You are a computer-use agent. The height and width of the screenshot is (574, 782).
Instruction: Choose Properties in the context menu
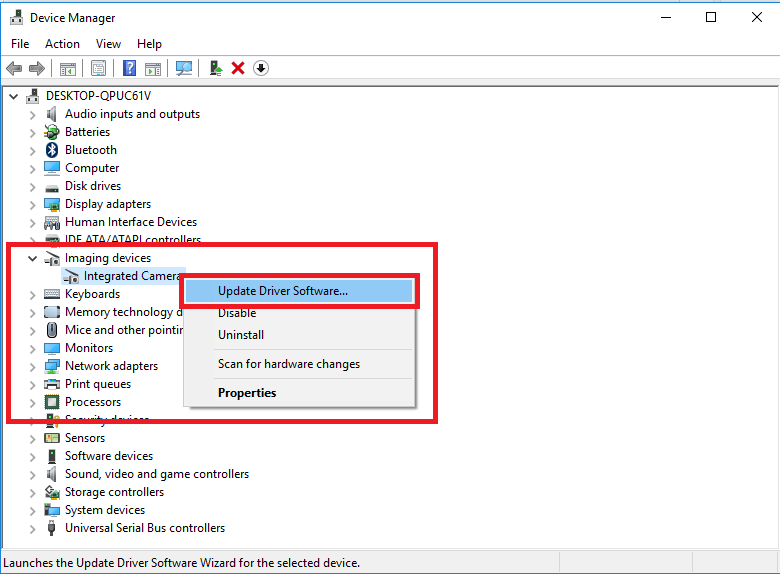click(x=247, y=393)
